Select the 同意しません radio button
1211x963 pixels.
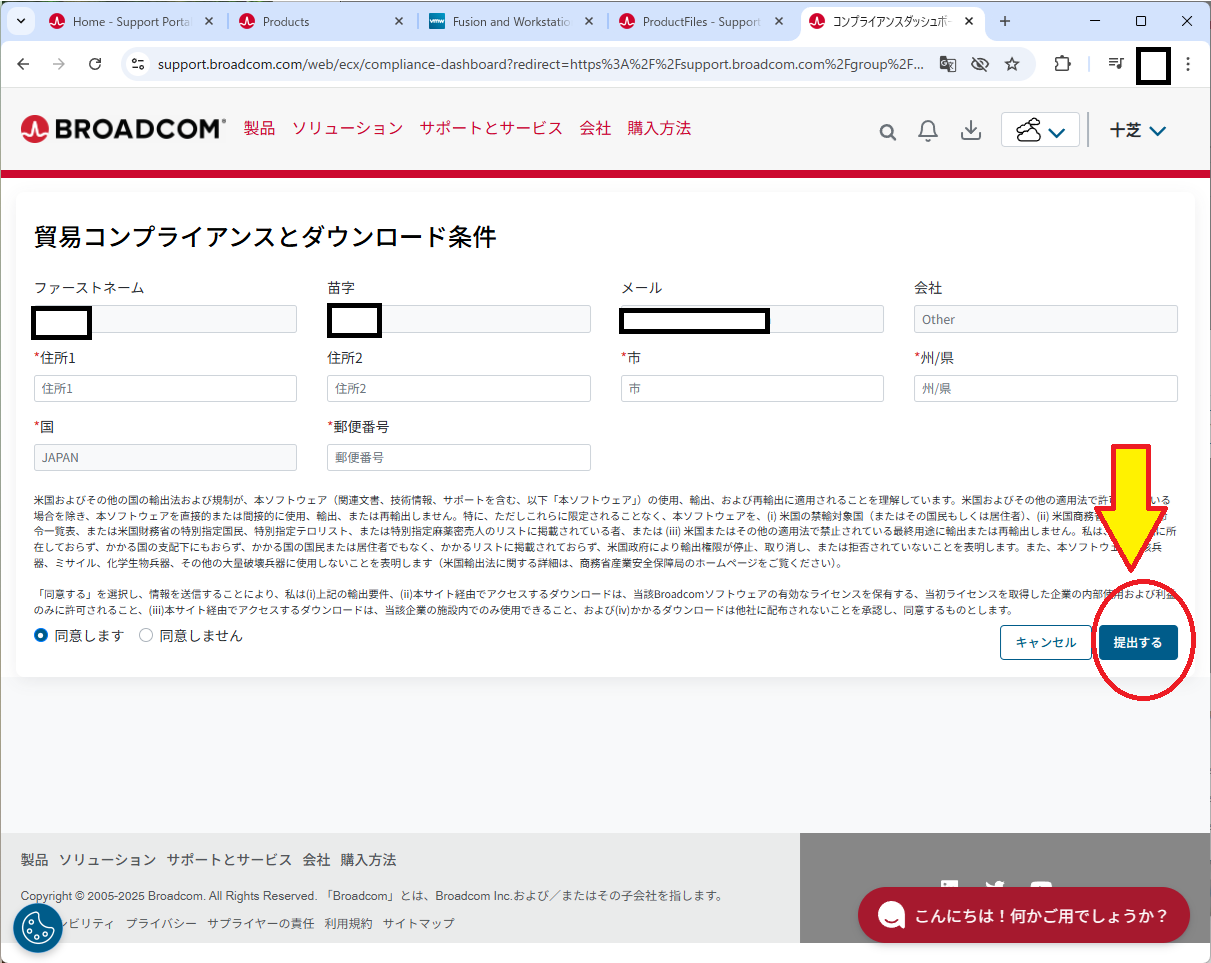[x=146, y=635]
